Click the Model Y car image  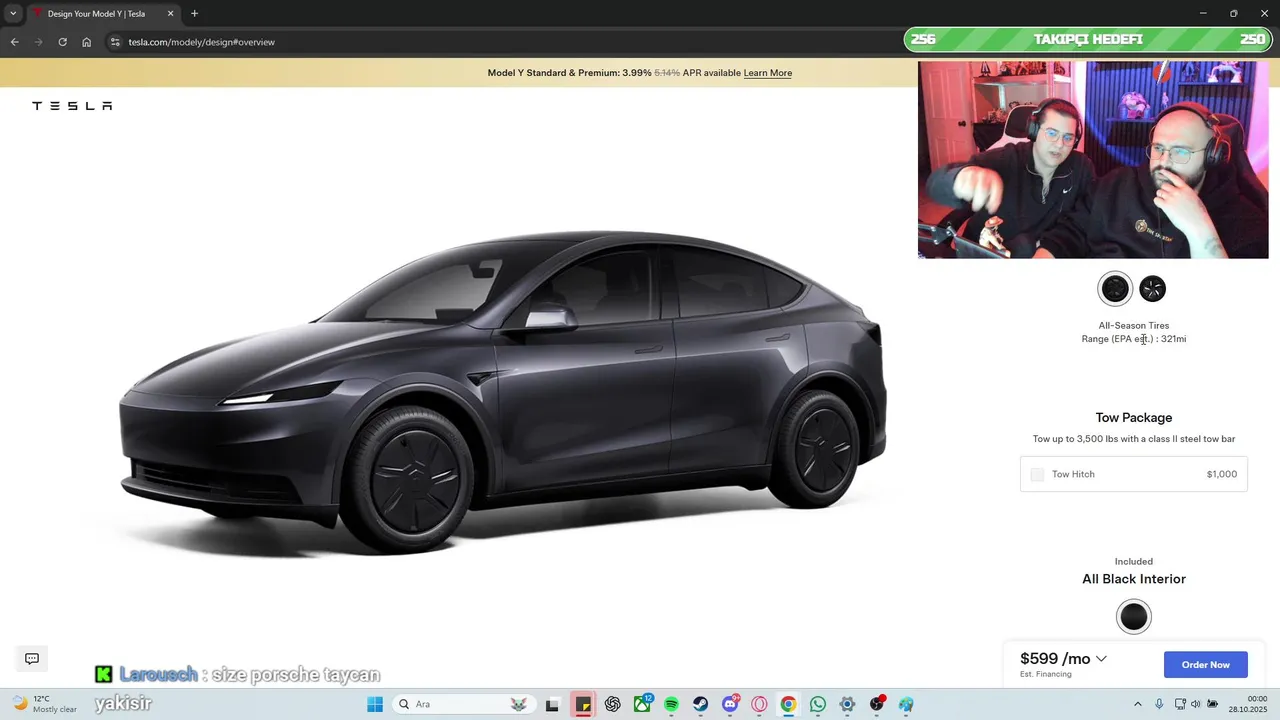(x=503, y=393)
